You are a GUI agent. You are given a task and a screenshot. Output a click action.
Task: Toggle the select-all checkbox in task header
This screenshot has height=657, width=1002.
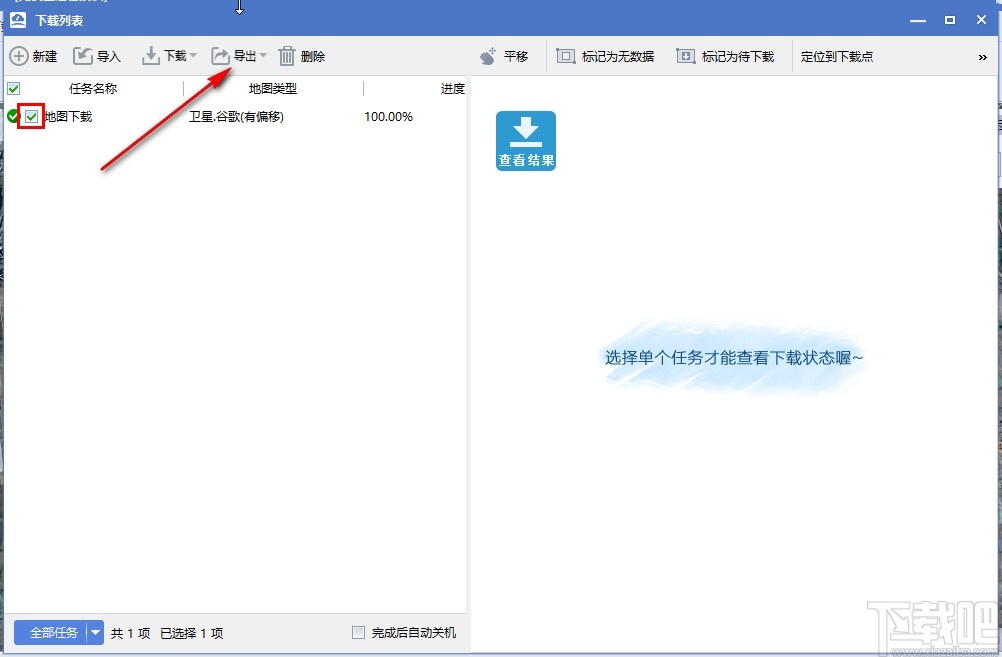(x=13, y=88)
